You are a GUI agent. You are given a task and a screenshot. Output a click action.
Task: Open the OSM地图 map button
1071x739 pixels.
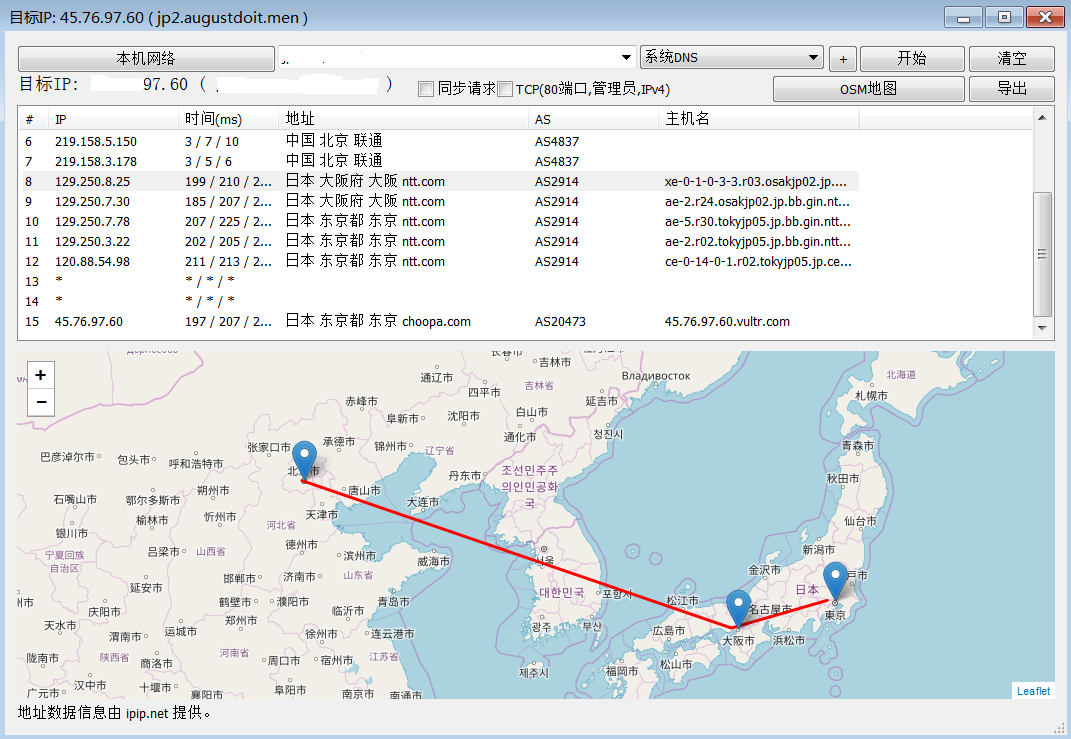868,89
